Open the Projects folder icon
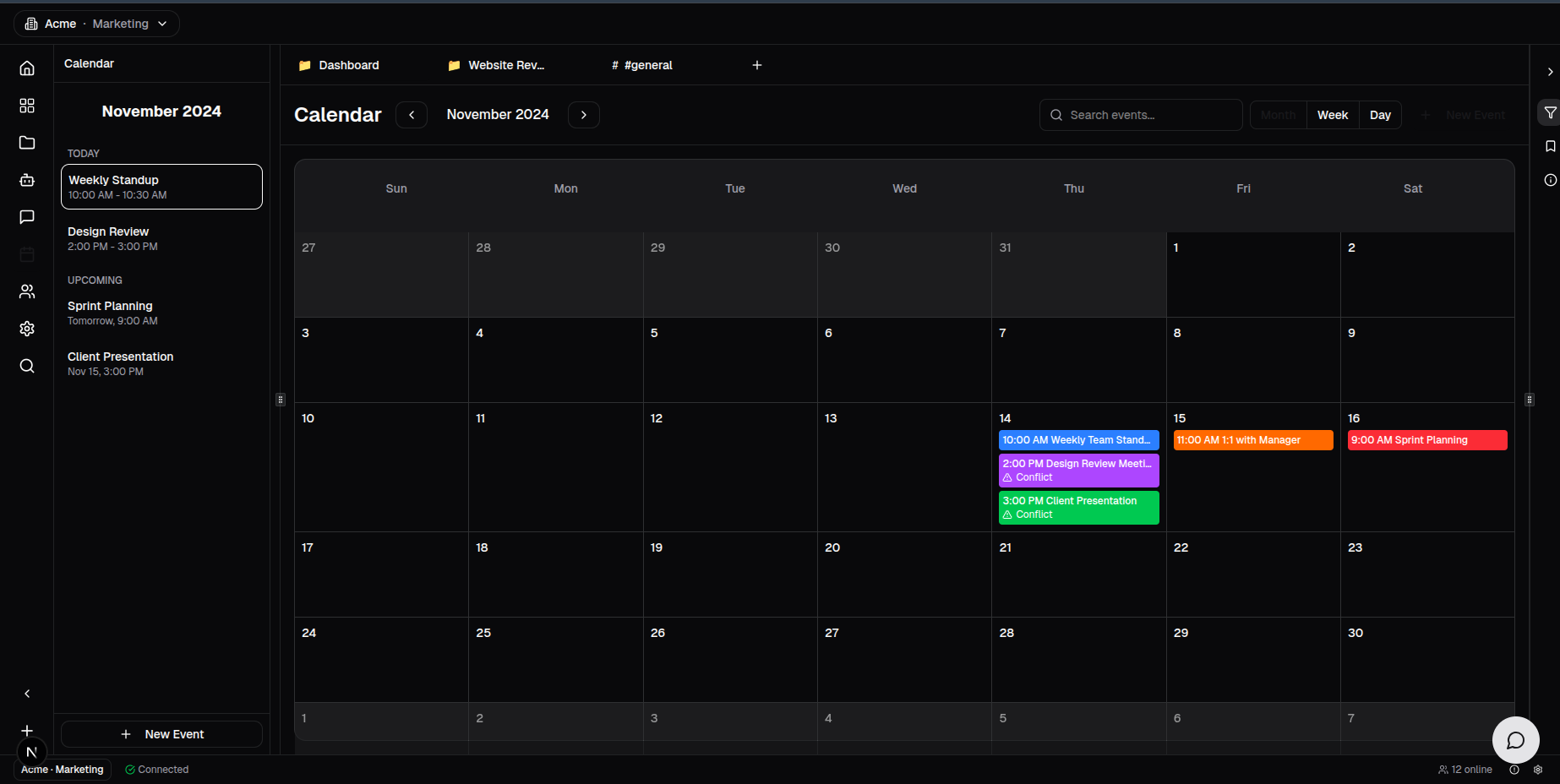 [26, 143]
